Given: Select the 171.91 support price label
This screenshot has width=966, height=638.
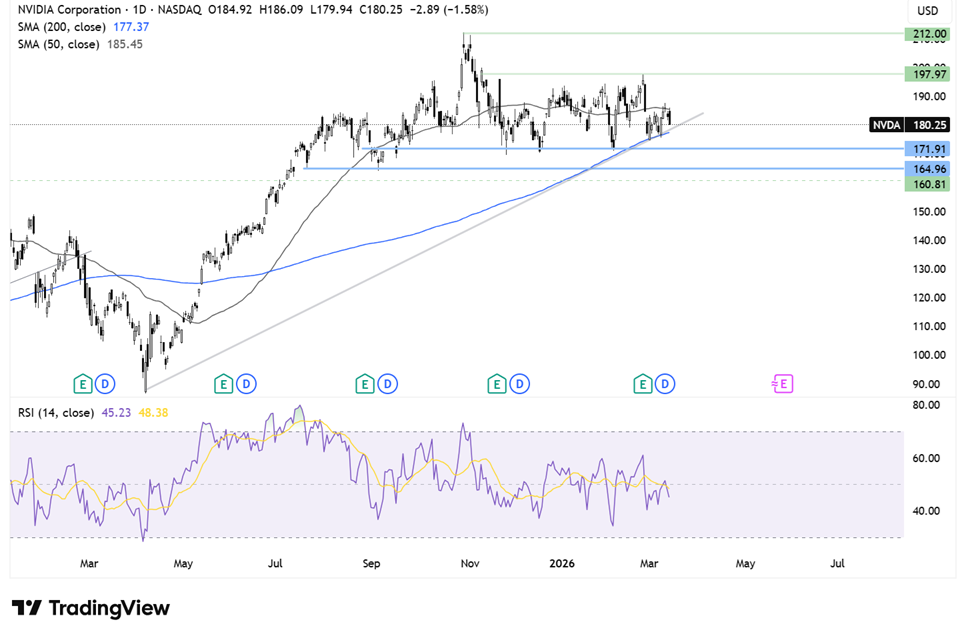Looking at the screenshot, I should point(927,149).
